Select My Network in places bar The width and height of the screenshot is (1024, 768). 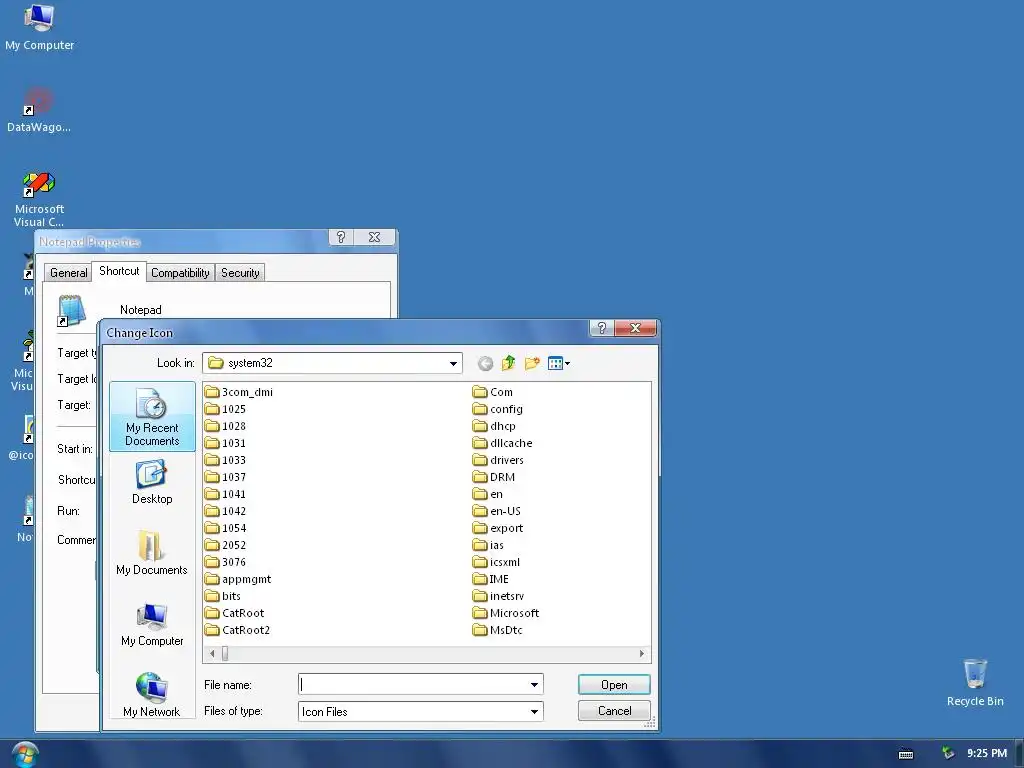(152, 695)
